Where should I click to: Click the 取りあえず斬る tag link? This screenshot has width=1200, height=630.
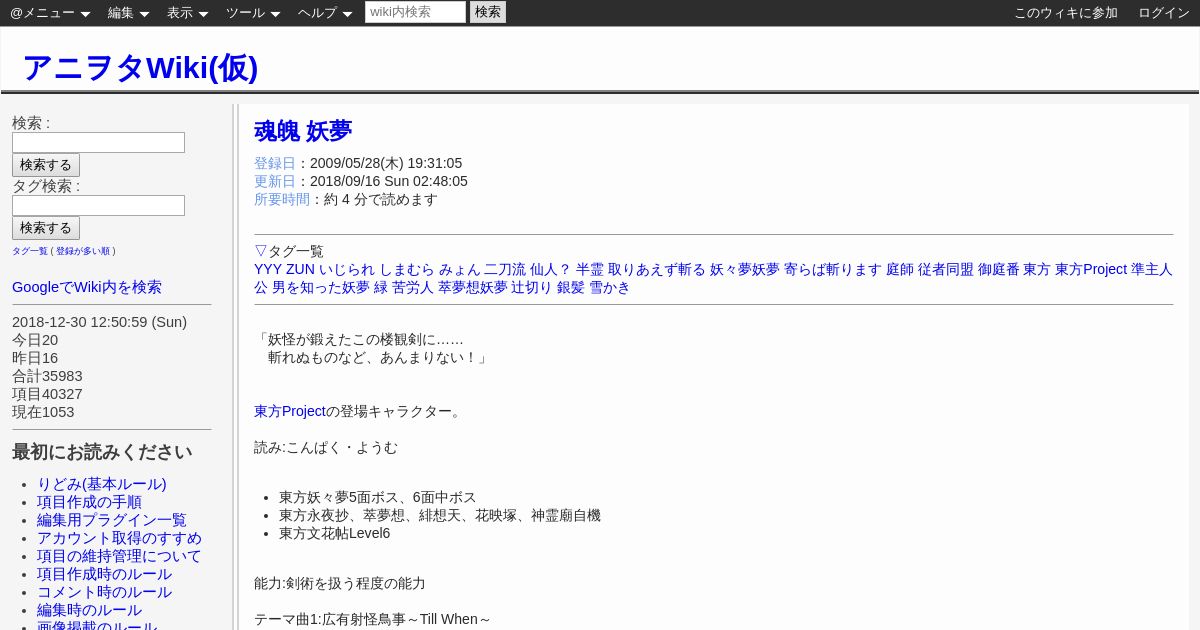657,269
